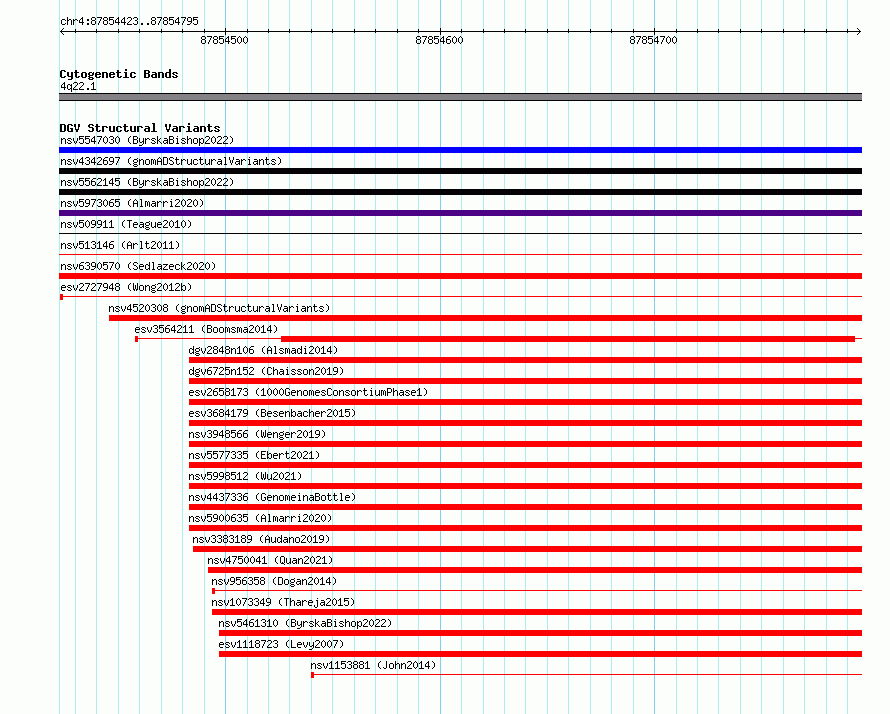
Task: Open nsv6390570 (Sedlazeck2020) label
Action: pyautogui.click(x=138, y=266)
